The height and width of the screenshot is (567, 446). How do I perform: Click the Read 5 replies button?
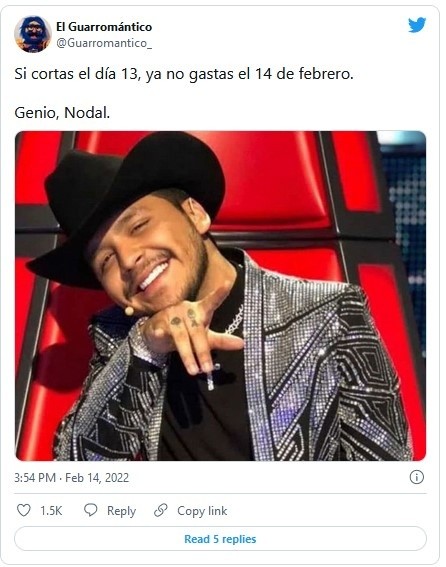[x=220, y=539]
